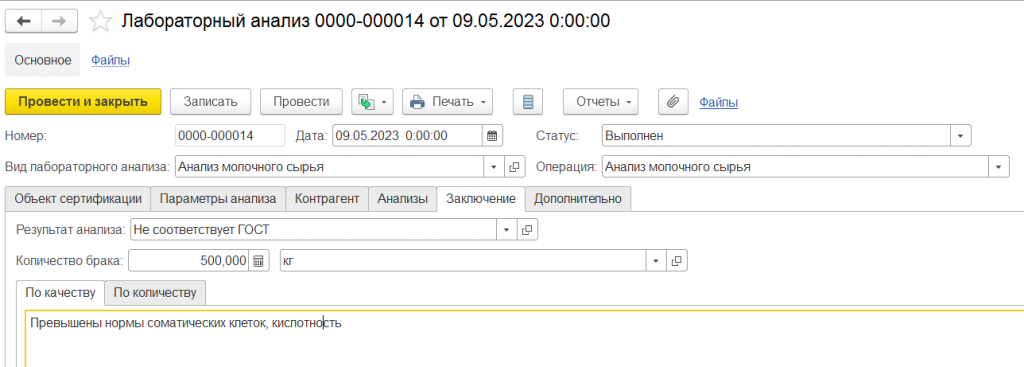This screenshot has height=367, width=1024.
Task: Click into the Номер field
Action: click(230, 136)
